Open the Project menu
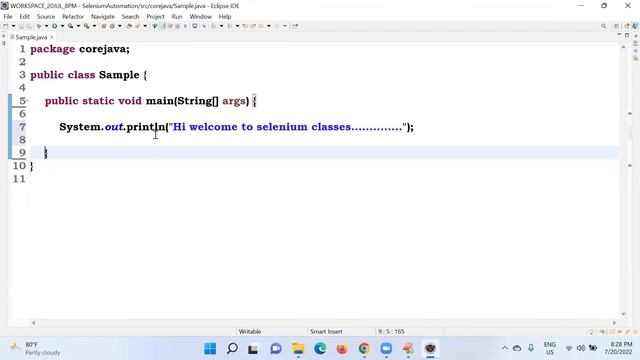Viewport: 640px width, 360px height. (156, 16)
